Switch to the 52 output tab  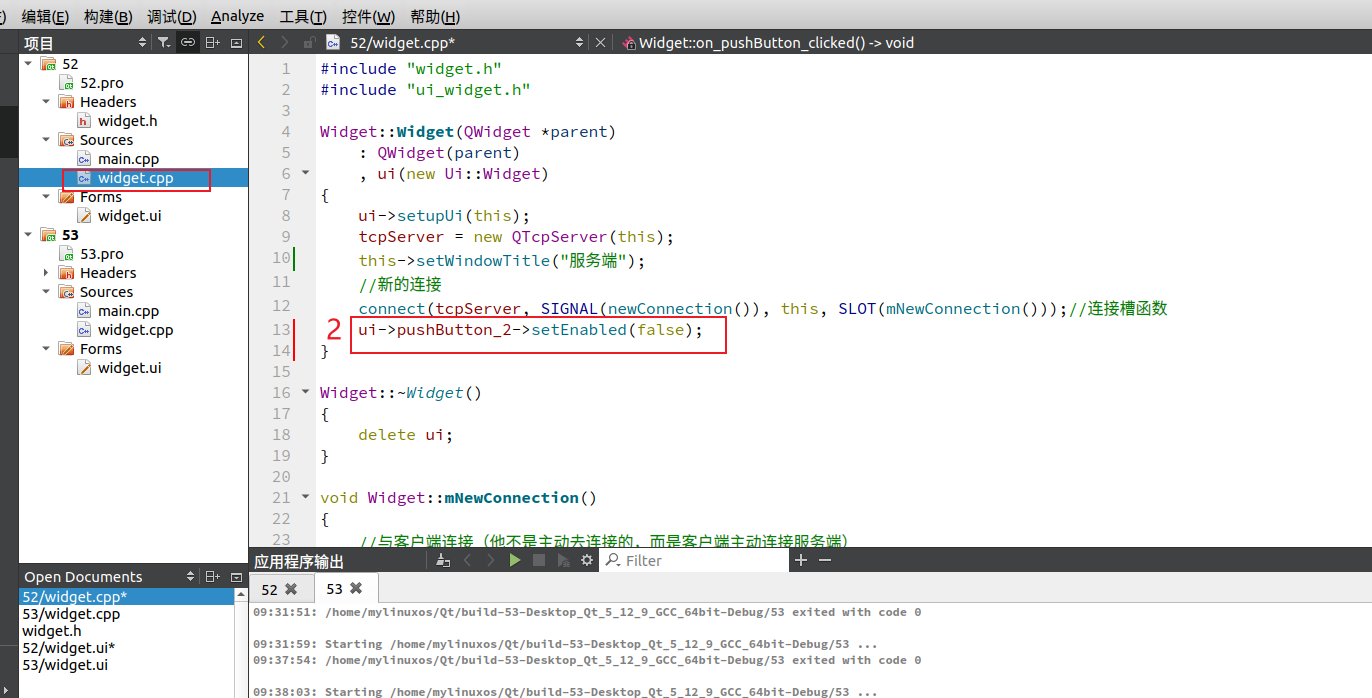pos(270,589)
